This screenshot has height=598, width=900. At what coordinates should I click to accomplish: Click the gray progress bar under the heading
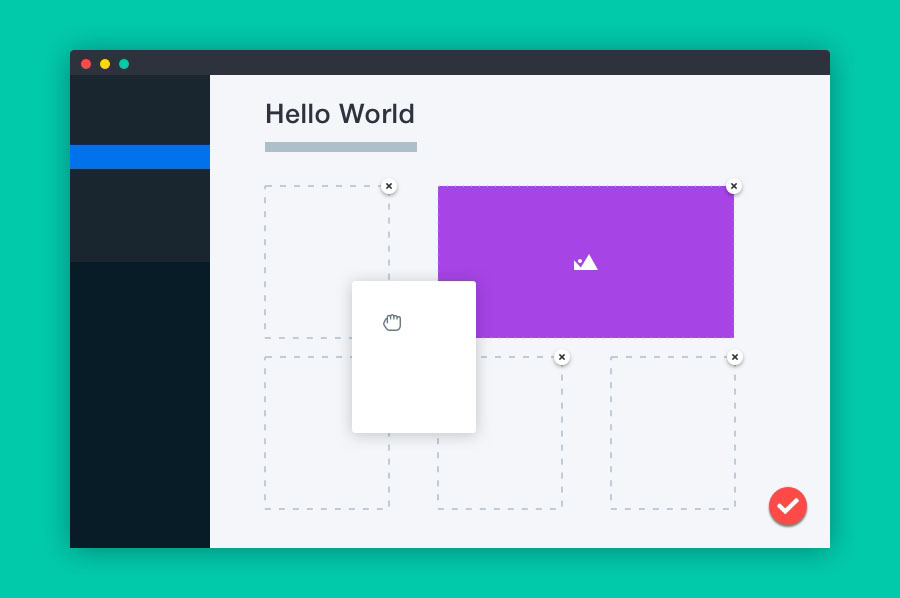pyautogui.click(x=340, y=147)
